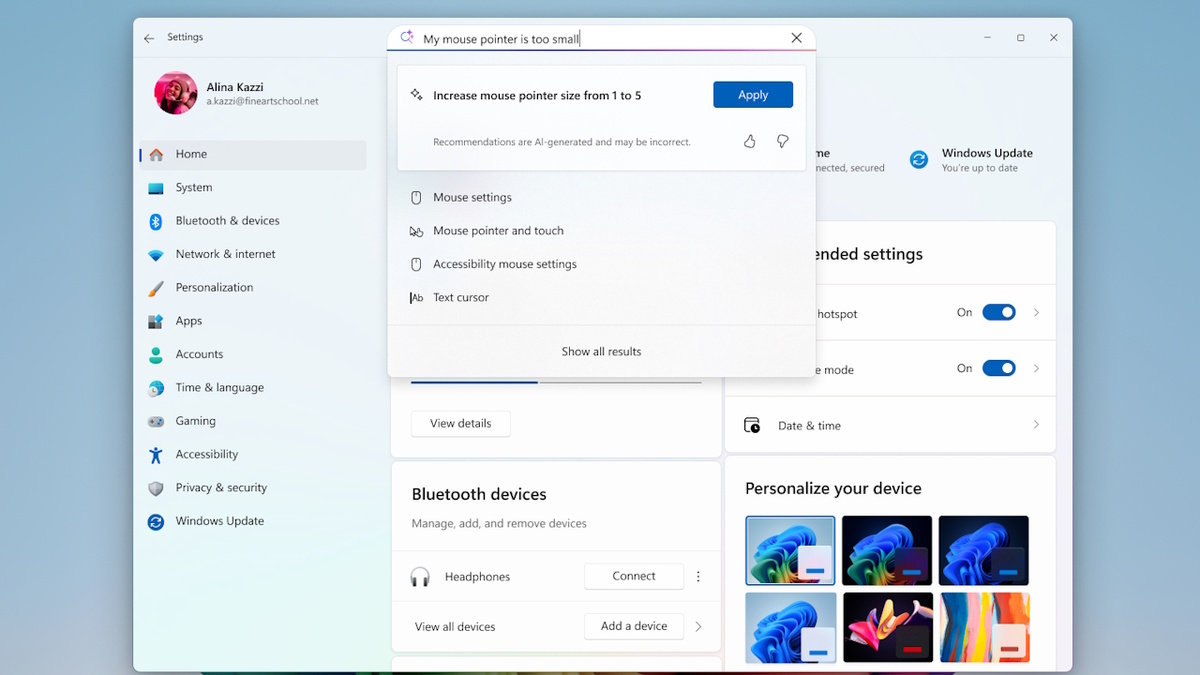Click the thumbs down feedback icon
Image resolution: width=1200 pixels, height=675 pixels.
click(783, 142)
